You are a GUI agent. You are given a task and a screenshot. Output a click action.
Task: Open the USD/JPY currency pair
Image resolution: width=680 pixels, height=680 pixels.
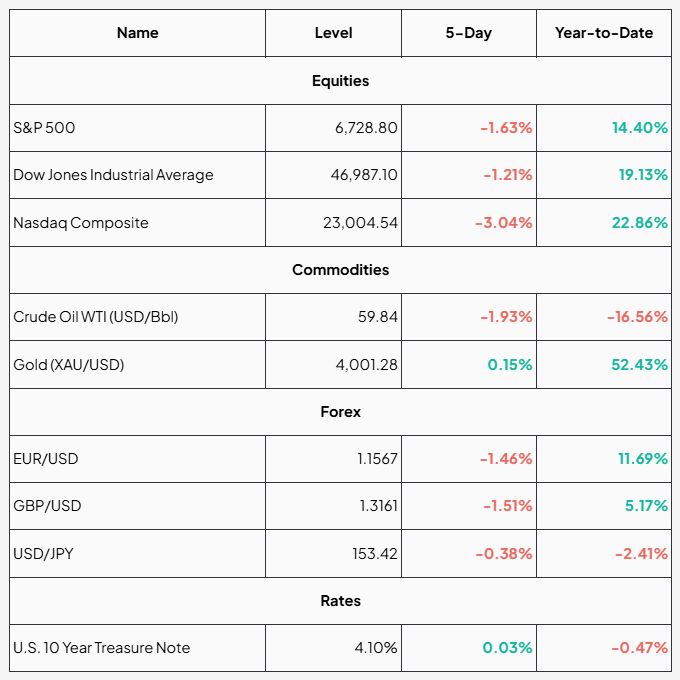tap(45, 554)
